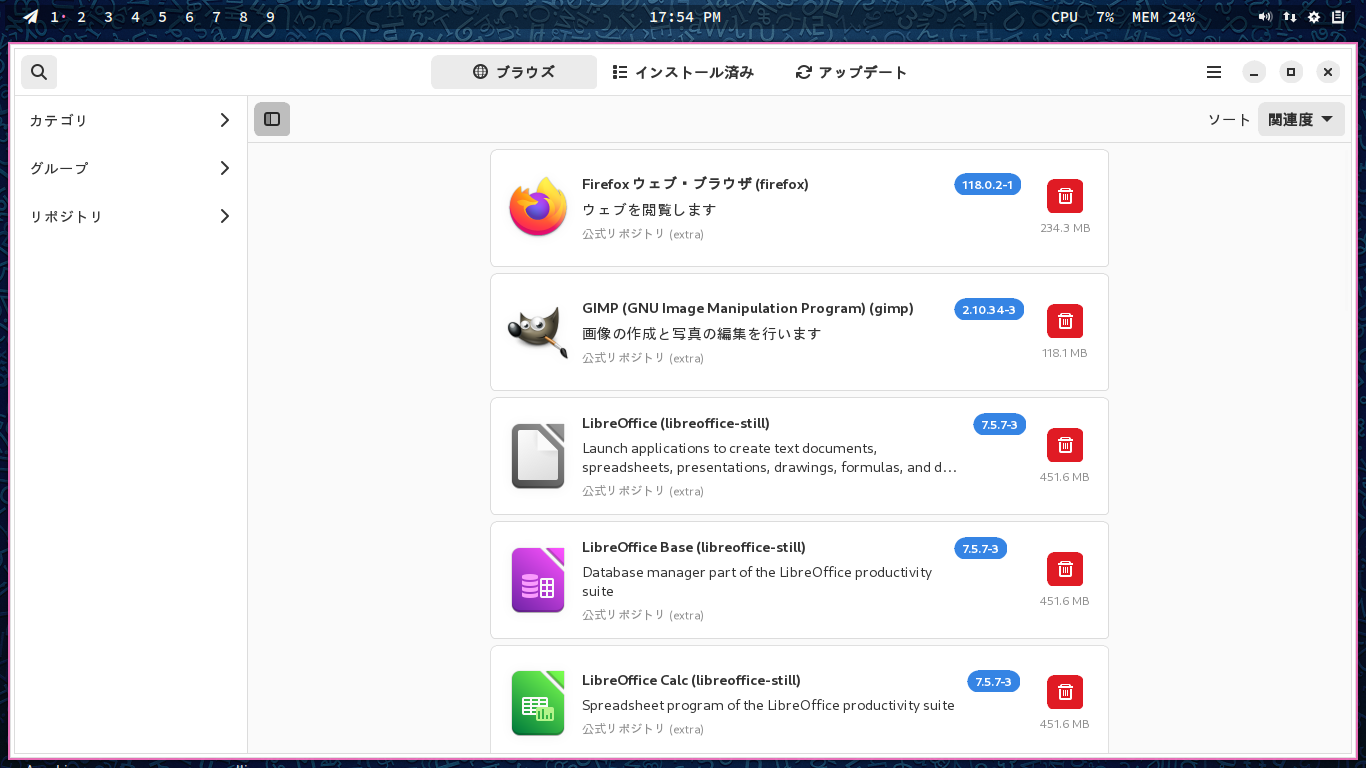Click the Firefox app icon
Image resolution: width=1366 pixels, height=768 pixels.
[x=538, y=207]
